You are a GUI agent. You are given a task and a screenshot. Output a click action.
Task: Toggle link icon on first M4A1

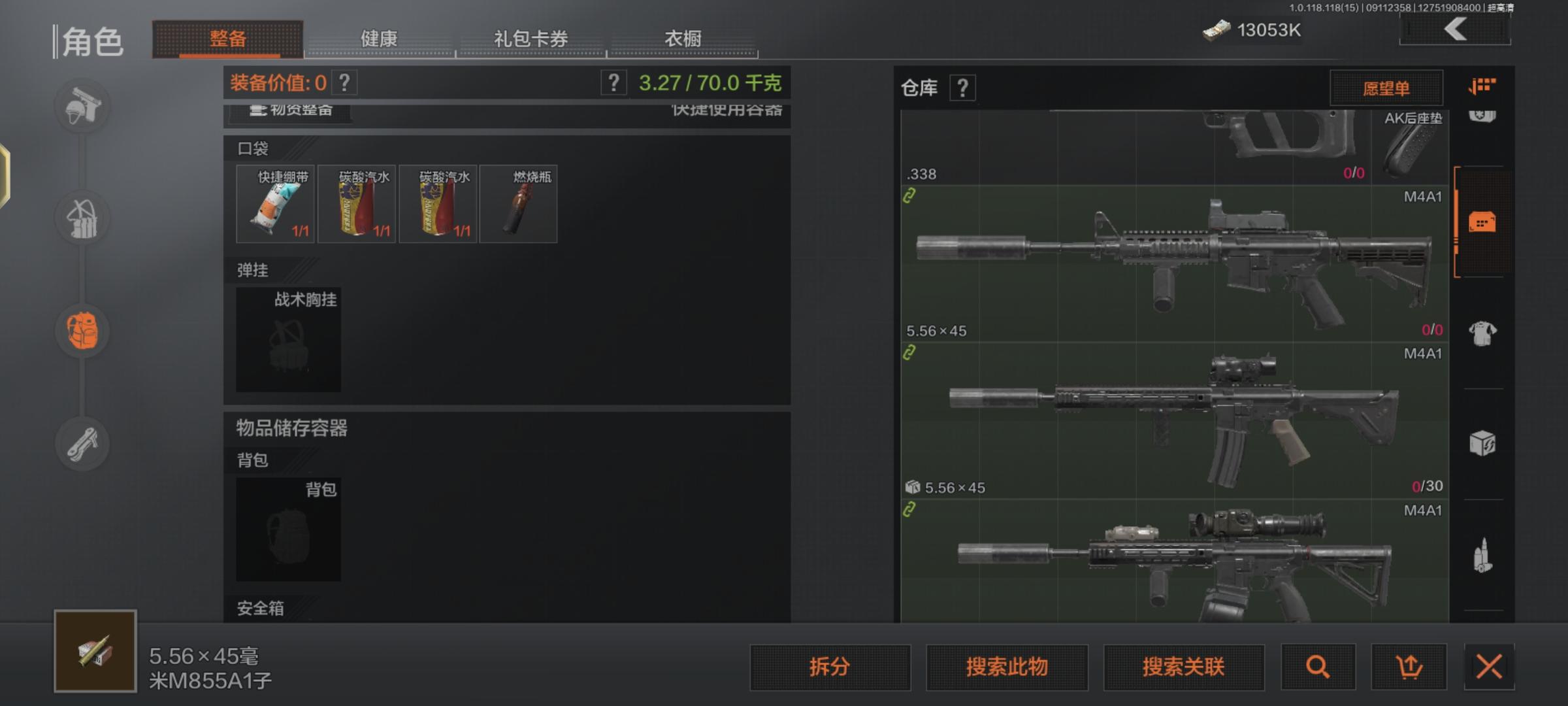click(909, 195)
